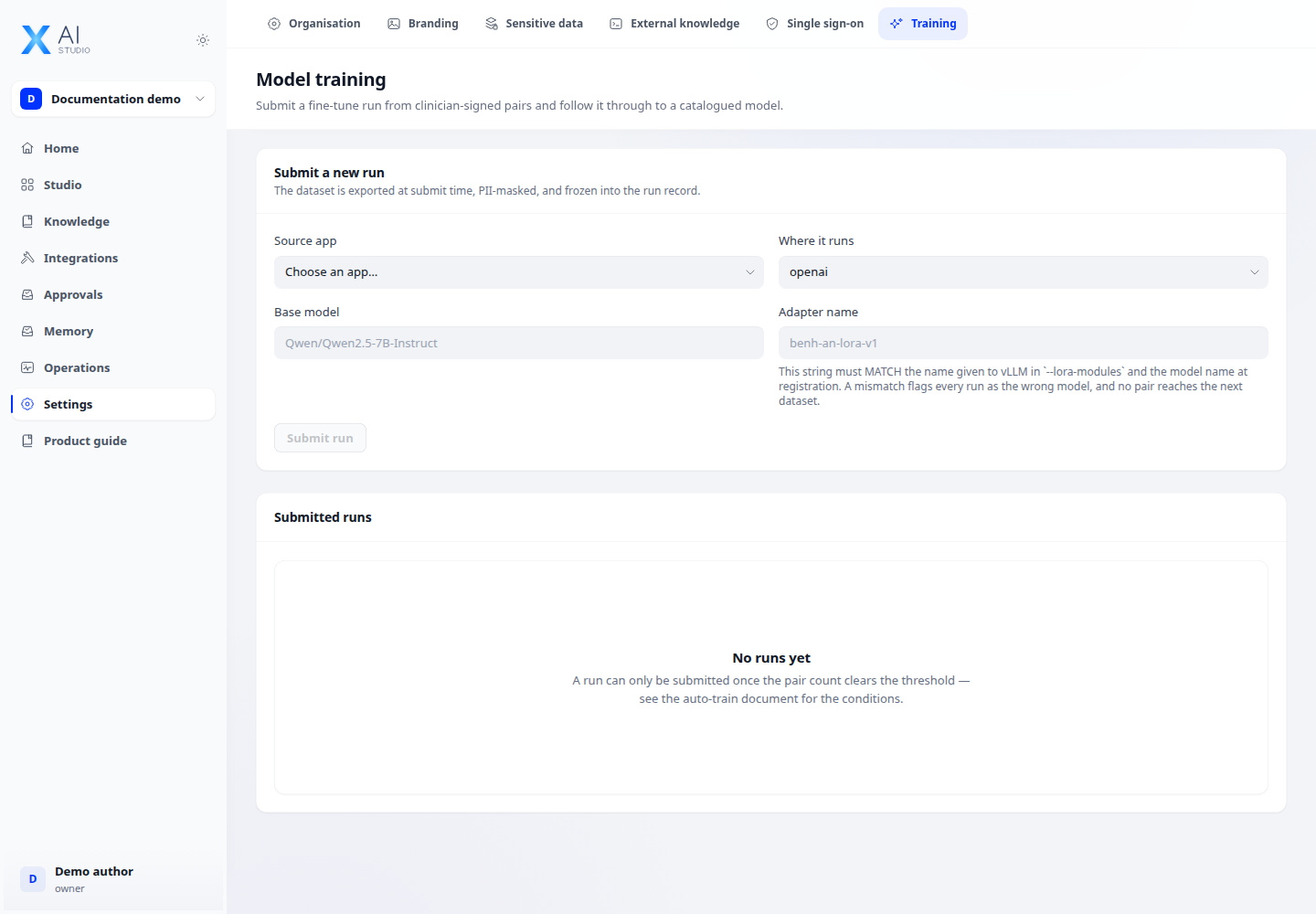Click the Submit run button
Screen dimensions: 1316x914
click(320, 438)
